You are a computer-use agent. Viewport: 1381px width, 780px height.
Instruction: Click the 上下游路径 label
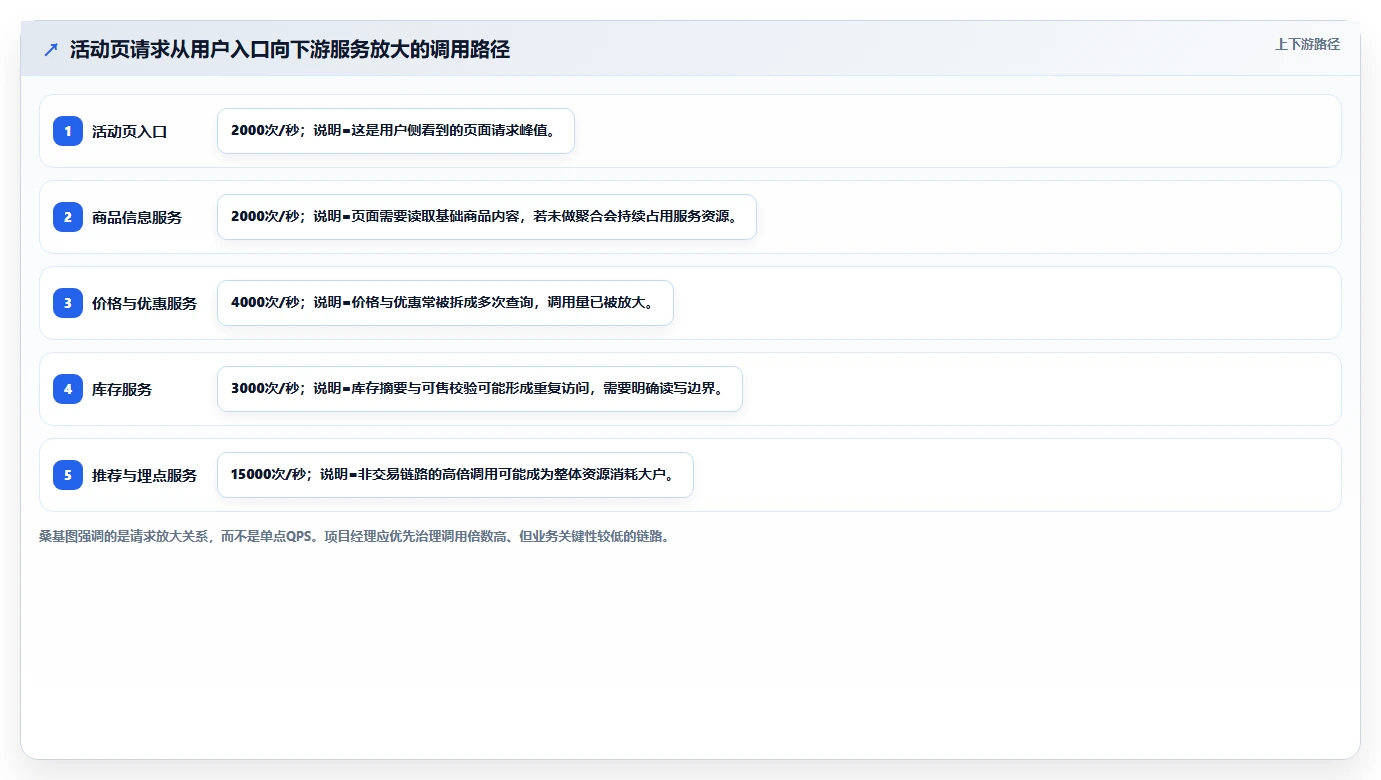coord(1307,44)
